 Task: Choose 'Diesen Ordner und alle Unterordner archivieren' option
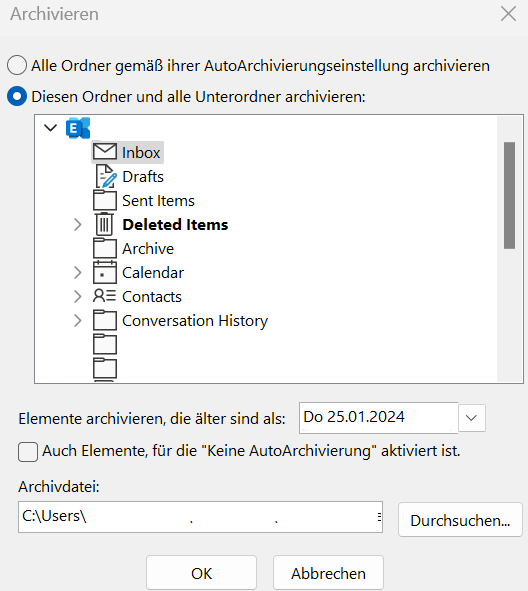click(17, 96)
